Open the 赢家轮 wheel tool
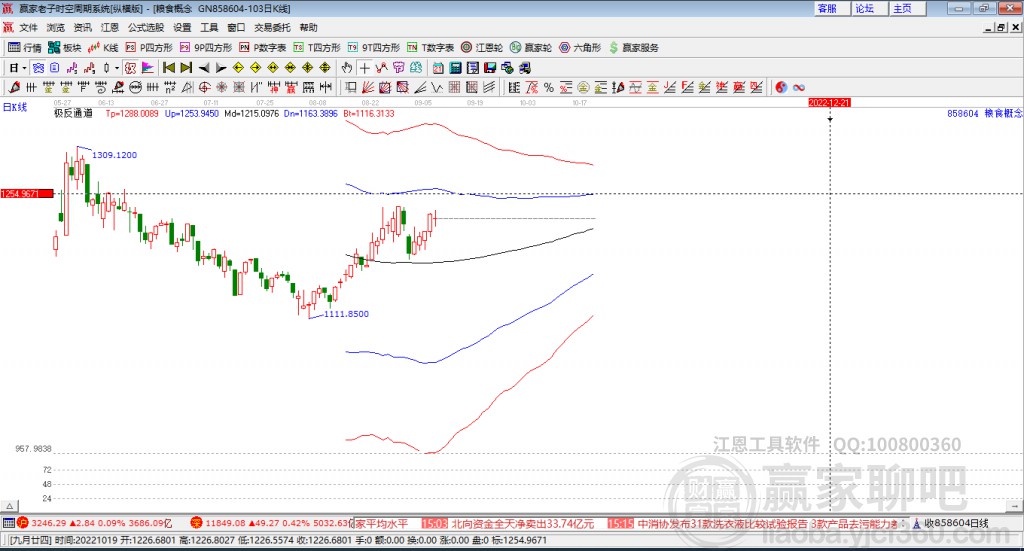 click(531, 48)
